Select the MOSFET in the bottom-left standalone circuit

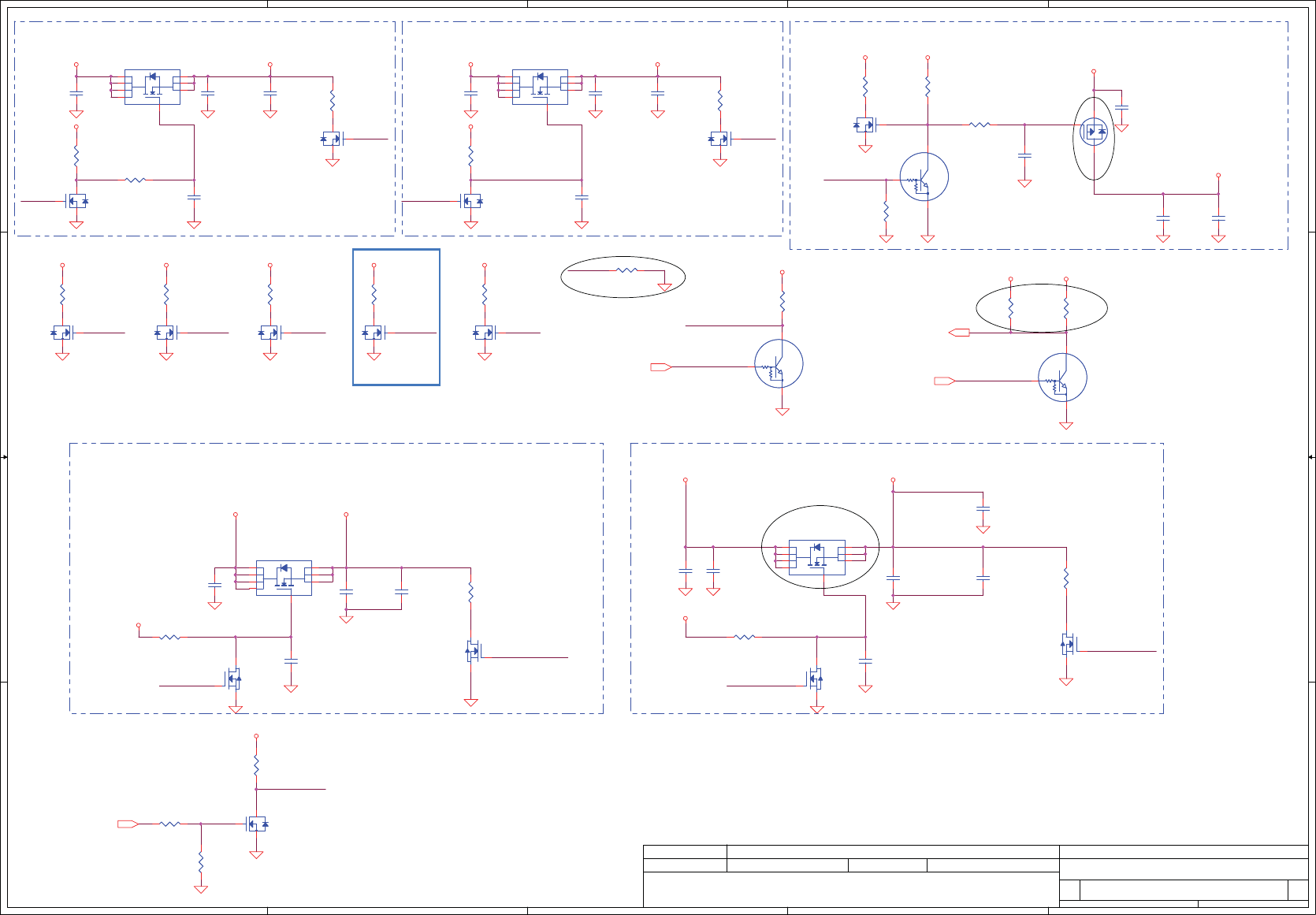click(x=256, y=824)
